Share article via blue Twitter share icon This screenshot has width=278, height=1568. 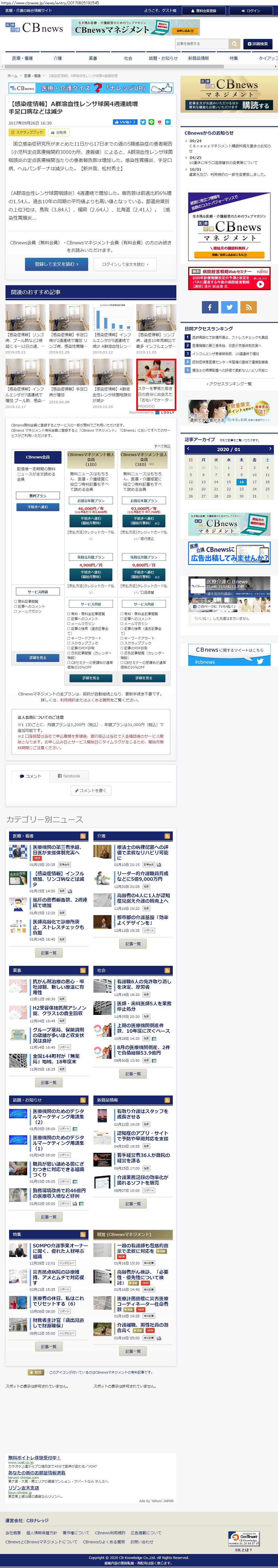click(x=143, y=122)
